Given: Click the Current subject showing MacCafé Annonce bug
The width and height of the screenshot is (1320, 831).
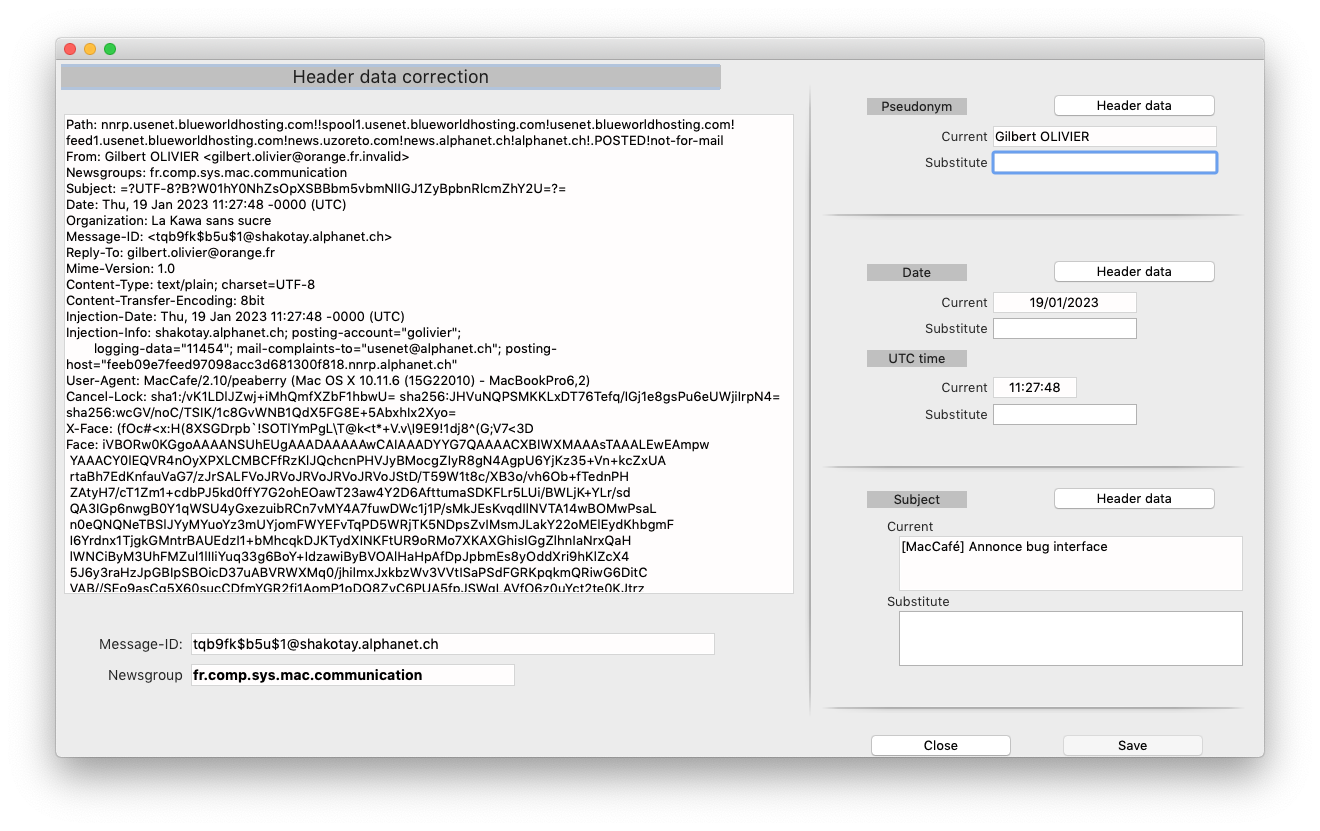Looking at the screenshot, I should tap(1070, 563).
